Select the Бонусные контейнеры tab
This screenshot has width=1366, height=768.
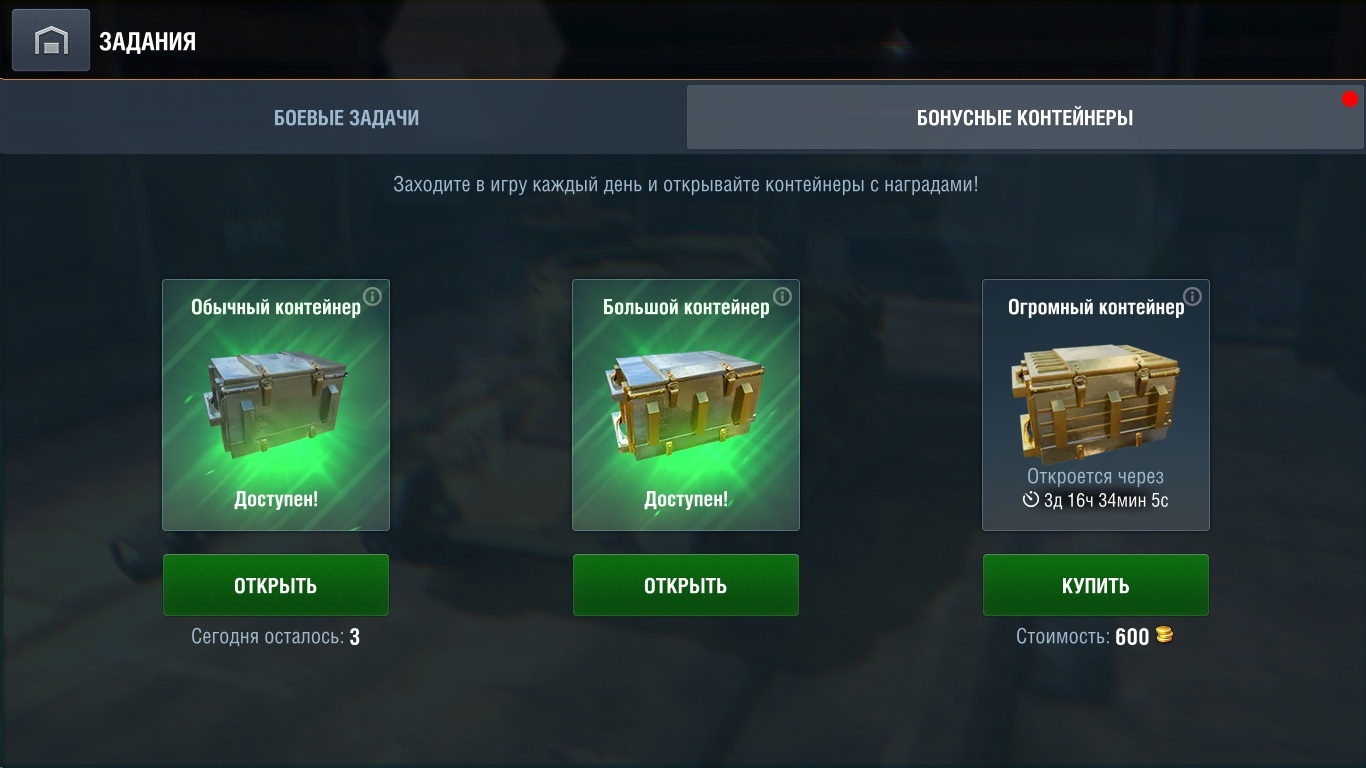[1025, 118]
